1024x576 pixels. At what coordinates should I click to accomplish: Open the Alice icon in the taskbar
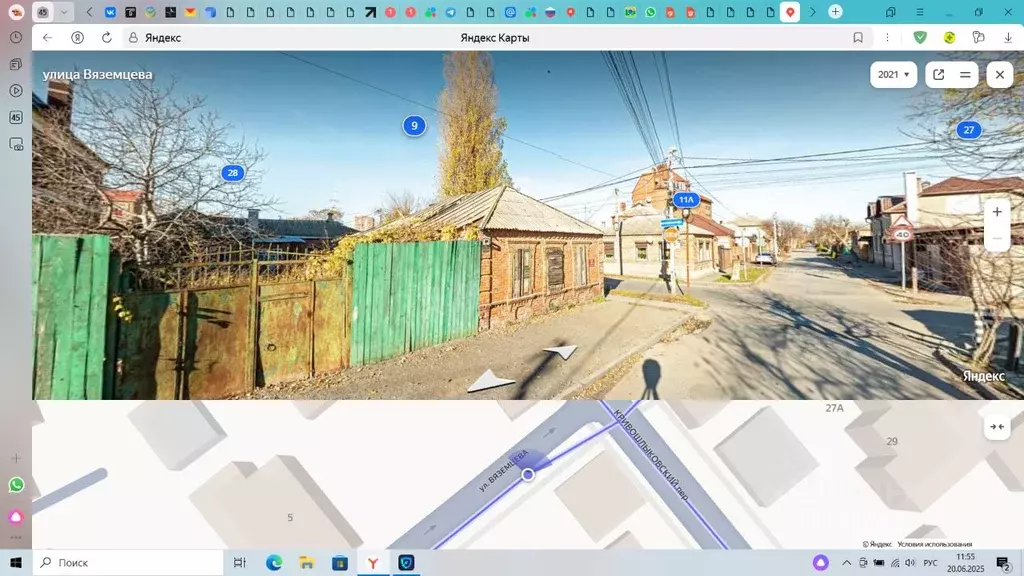pos(820,562)
